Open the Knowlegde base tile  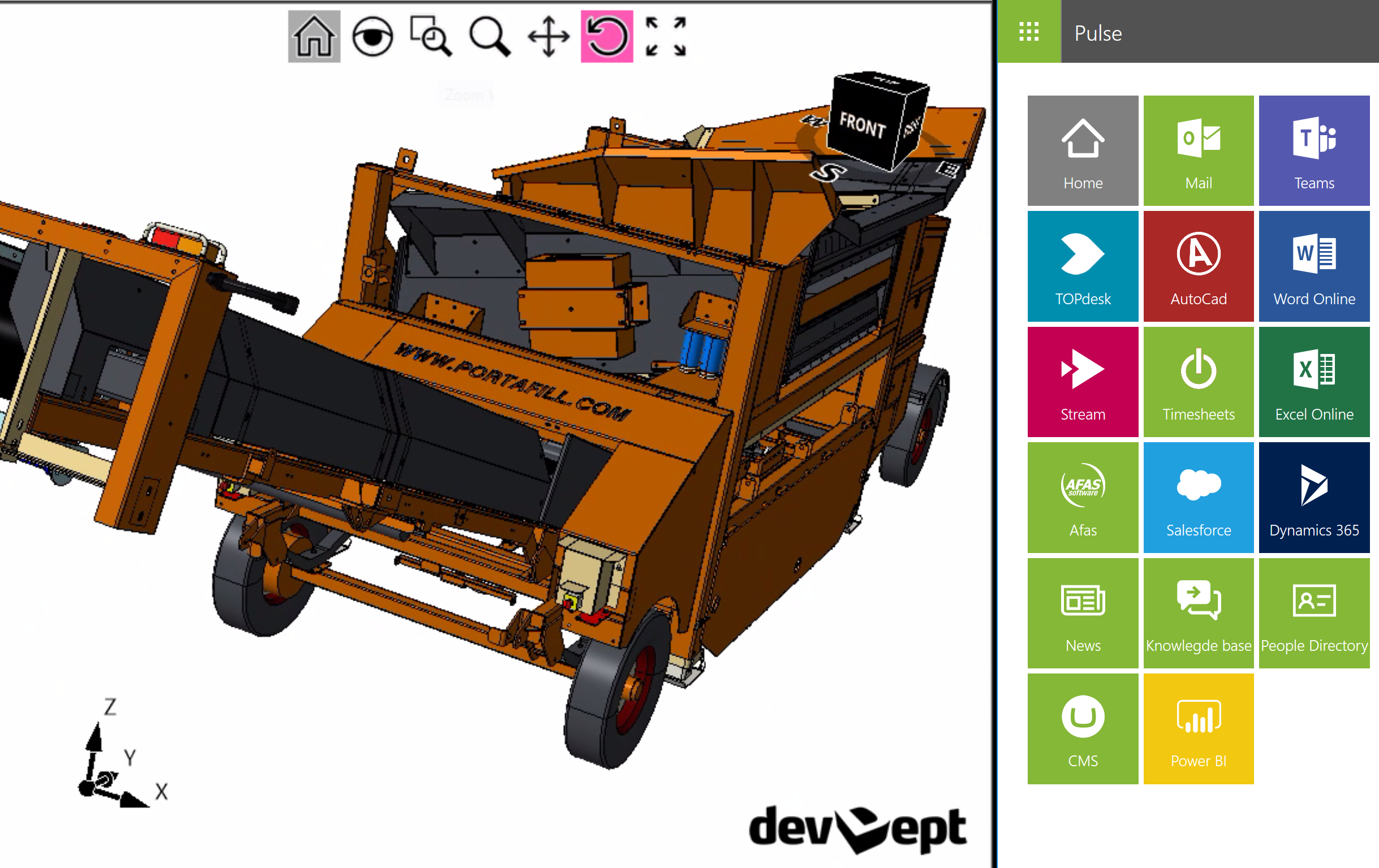click(1199, 613)
